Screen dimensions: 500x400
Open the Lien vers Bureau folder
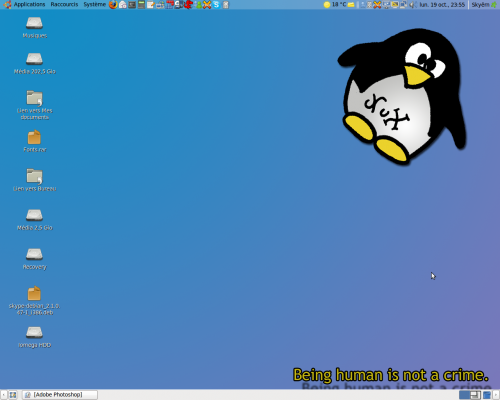(35, 180)
